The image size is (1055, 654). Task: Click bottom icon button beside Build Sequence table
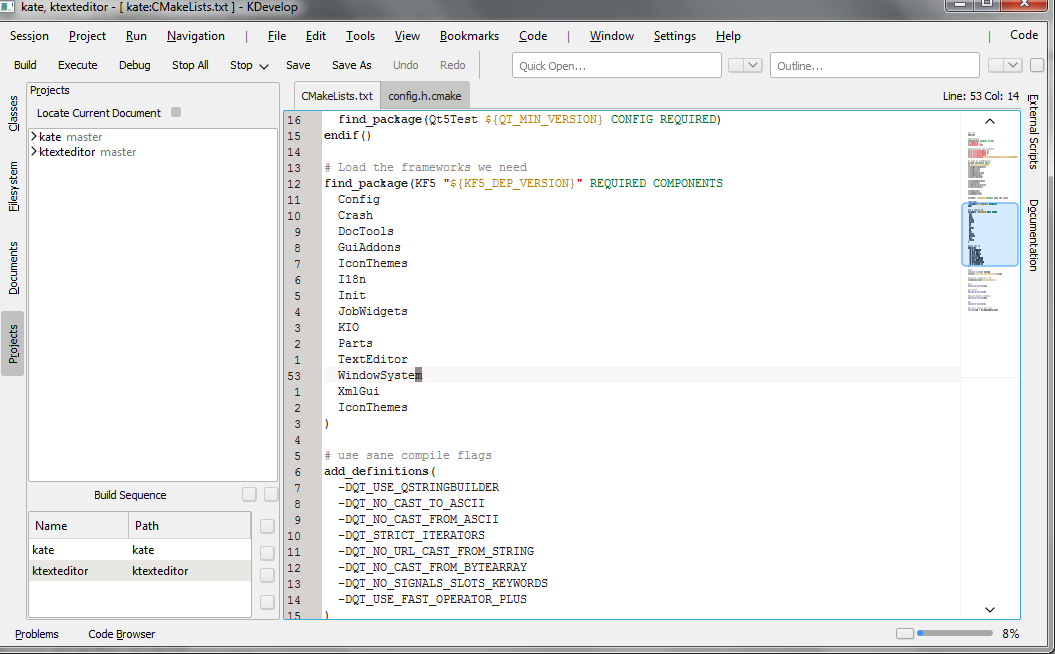[x=267, y=602]
